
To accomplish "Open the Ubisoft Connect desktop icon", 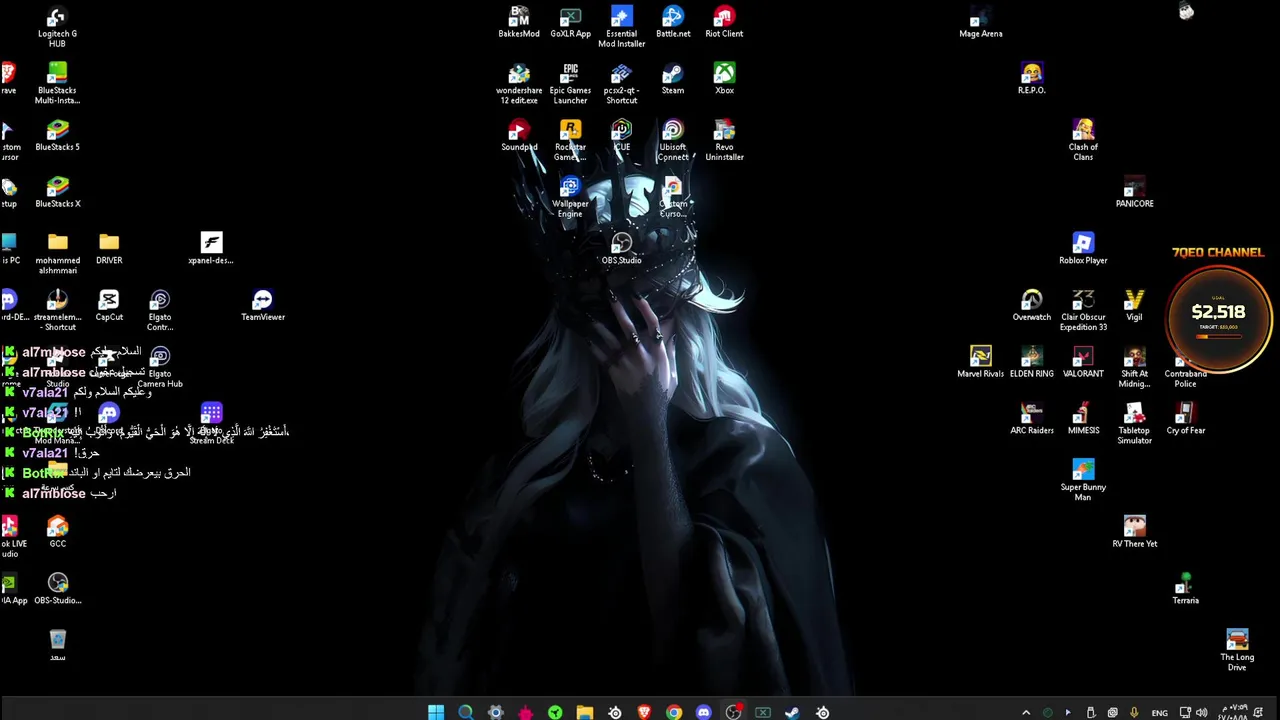I will pos(673,141).
